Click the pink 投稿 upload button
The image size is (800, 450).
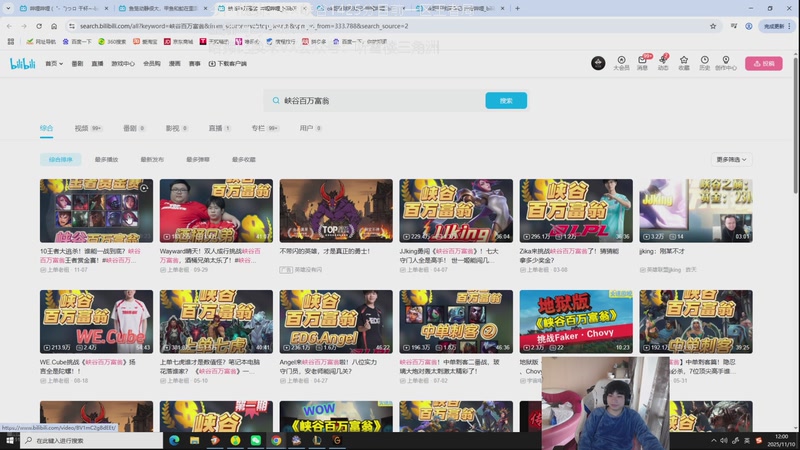click(x=764, y=63)
